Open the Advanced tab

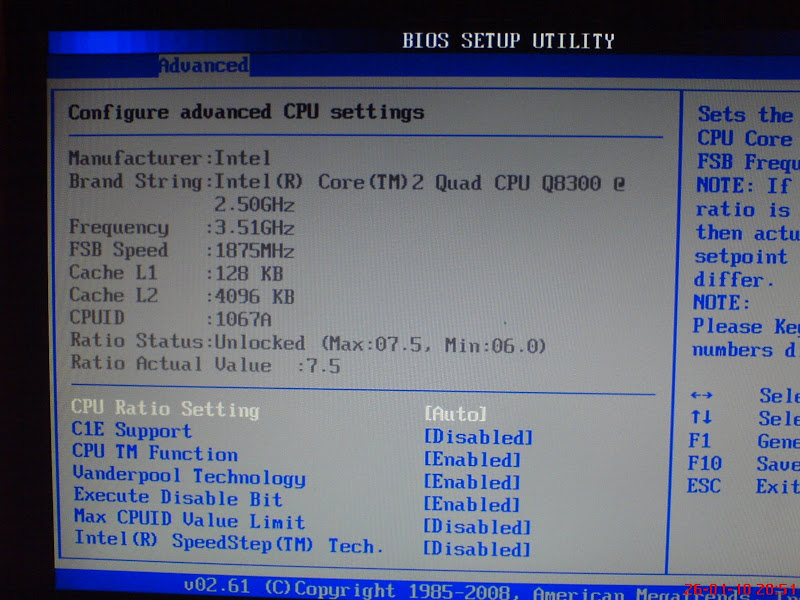point(204,65)
